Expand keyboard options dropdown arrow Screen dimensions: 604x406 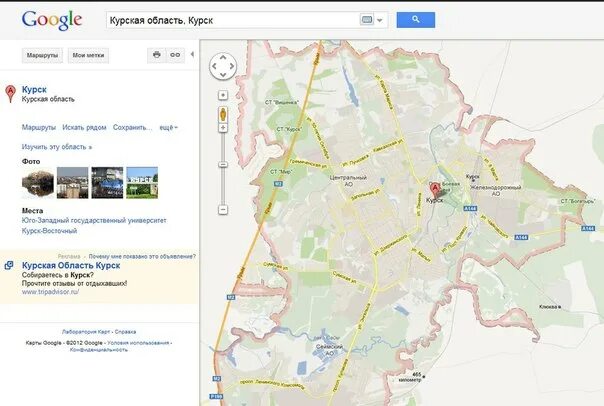click(380, 20)
